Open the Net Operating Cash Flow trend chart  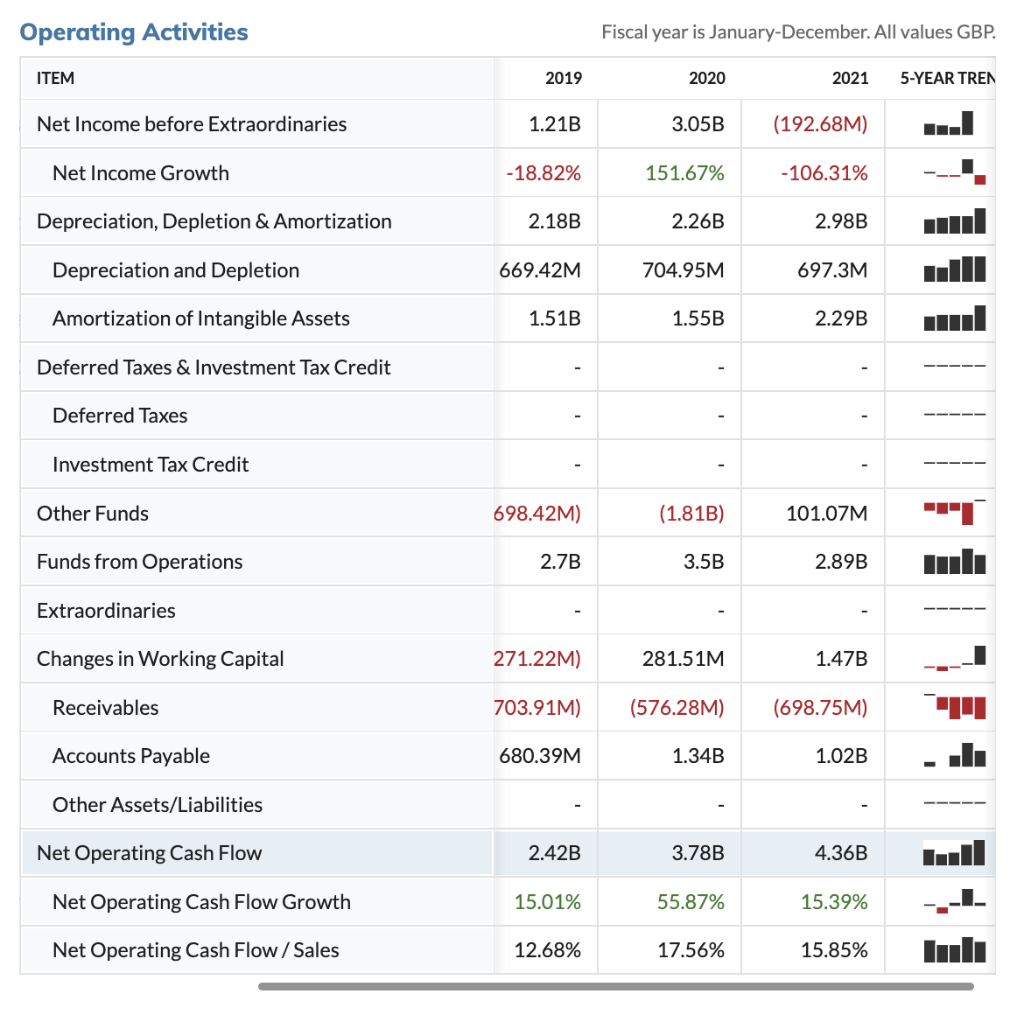coord(954,852)
